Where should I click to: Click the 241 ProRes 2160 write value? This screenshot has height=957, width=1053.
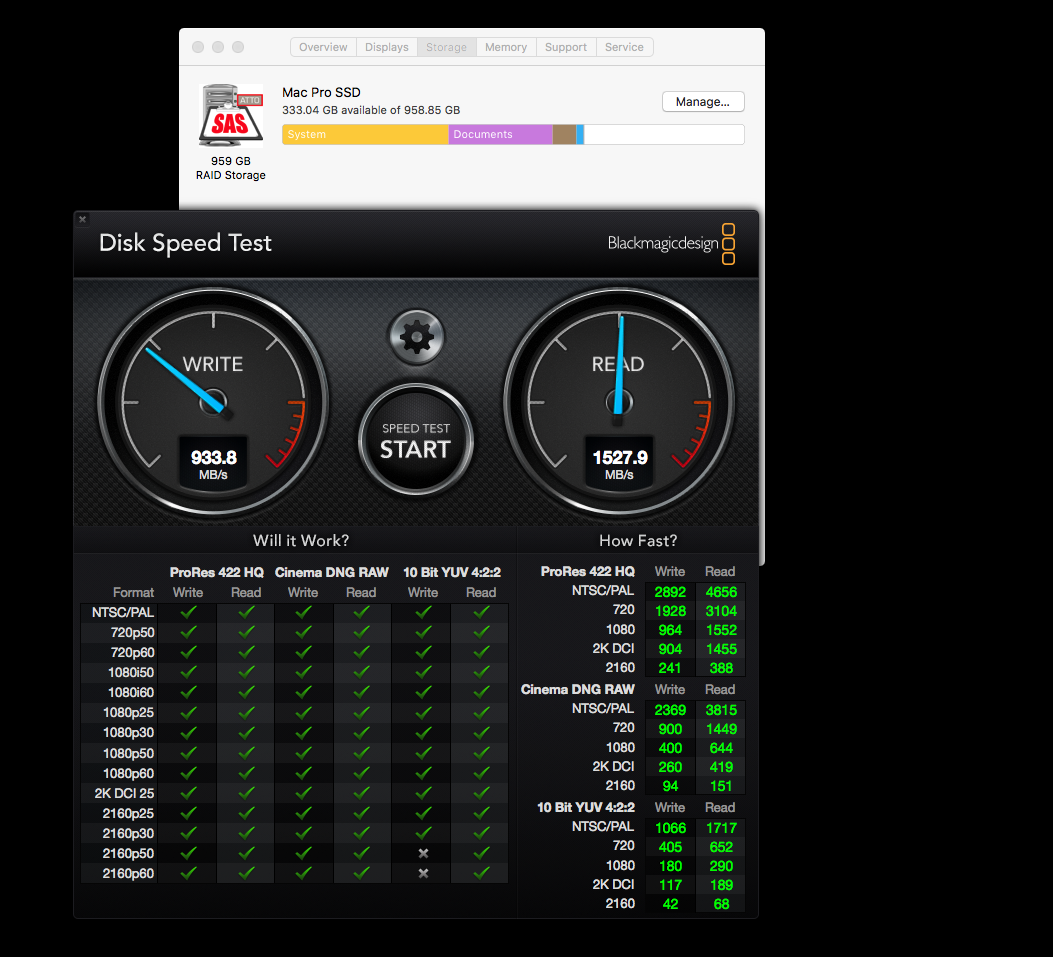click(670, 668)
